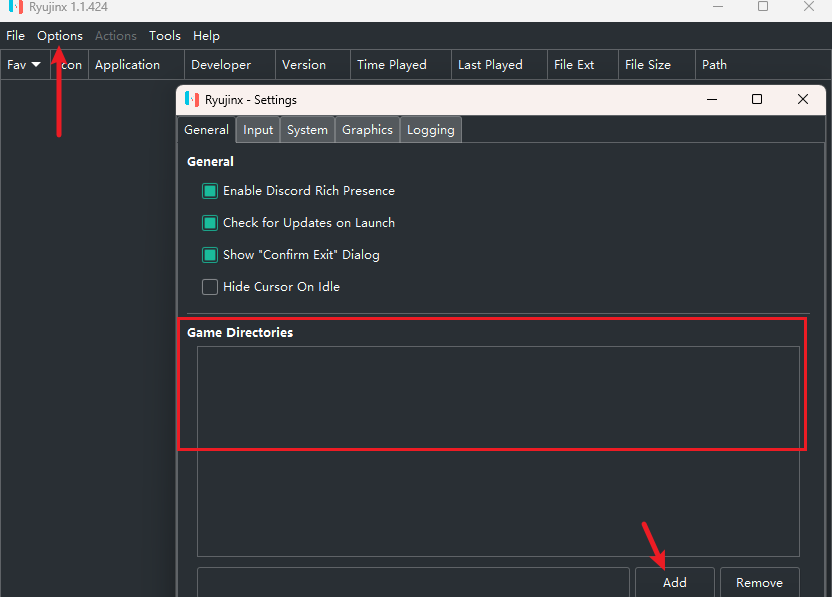832x597 pixels.
Task: Sort by the Last Played column header
Action: point(499,65)
